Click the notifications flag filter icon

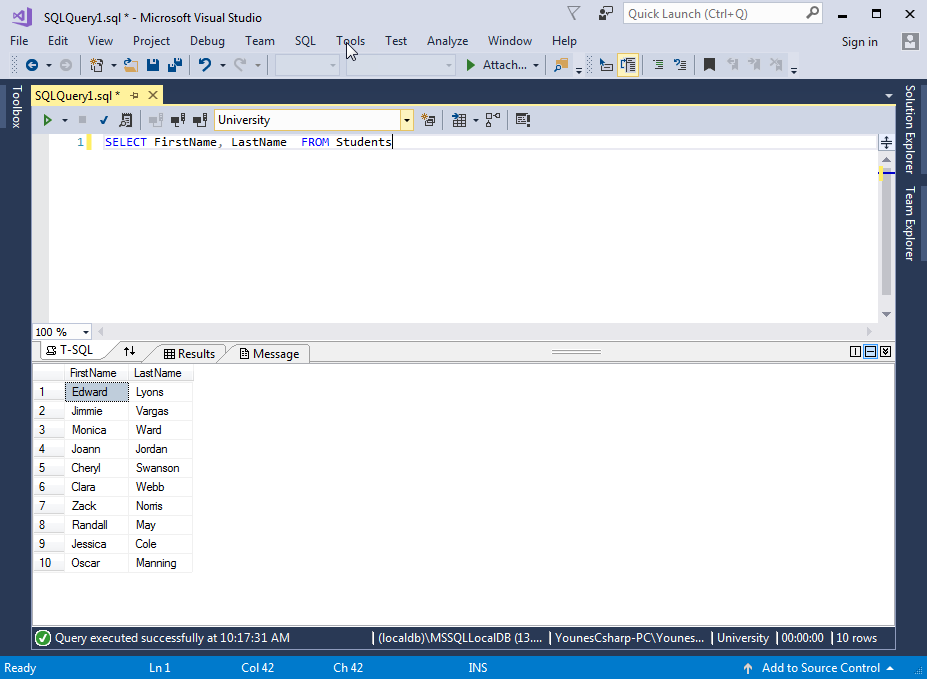coord(573,14)
